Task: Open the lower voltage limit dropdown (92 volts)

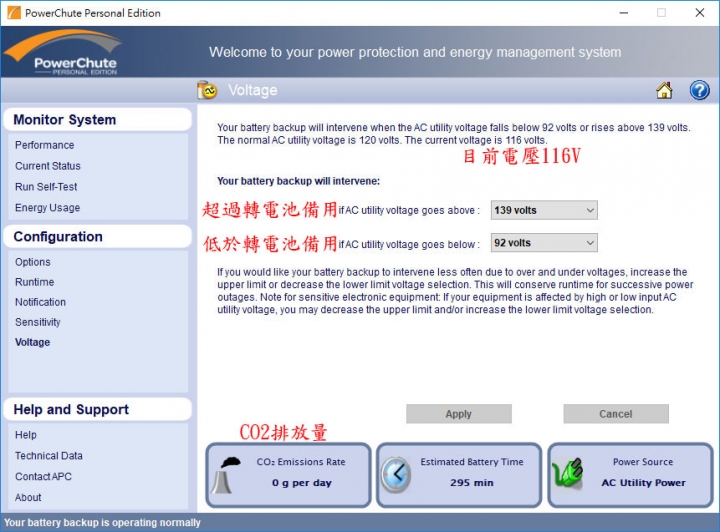Action: coord(544,243)
